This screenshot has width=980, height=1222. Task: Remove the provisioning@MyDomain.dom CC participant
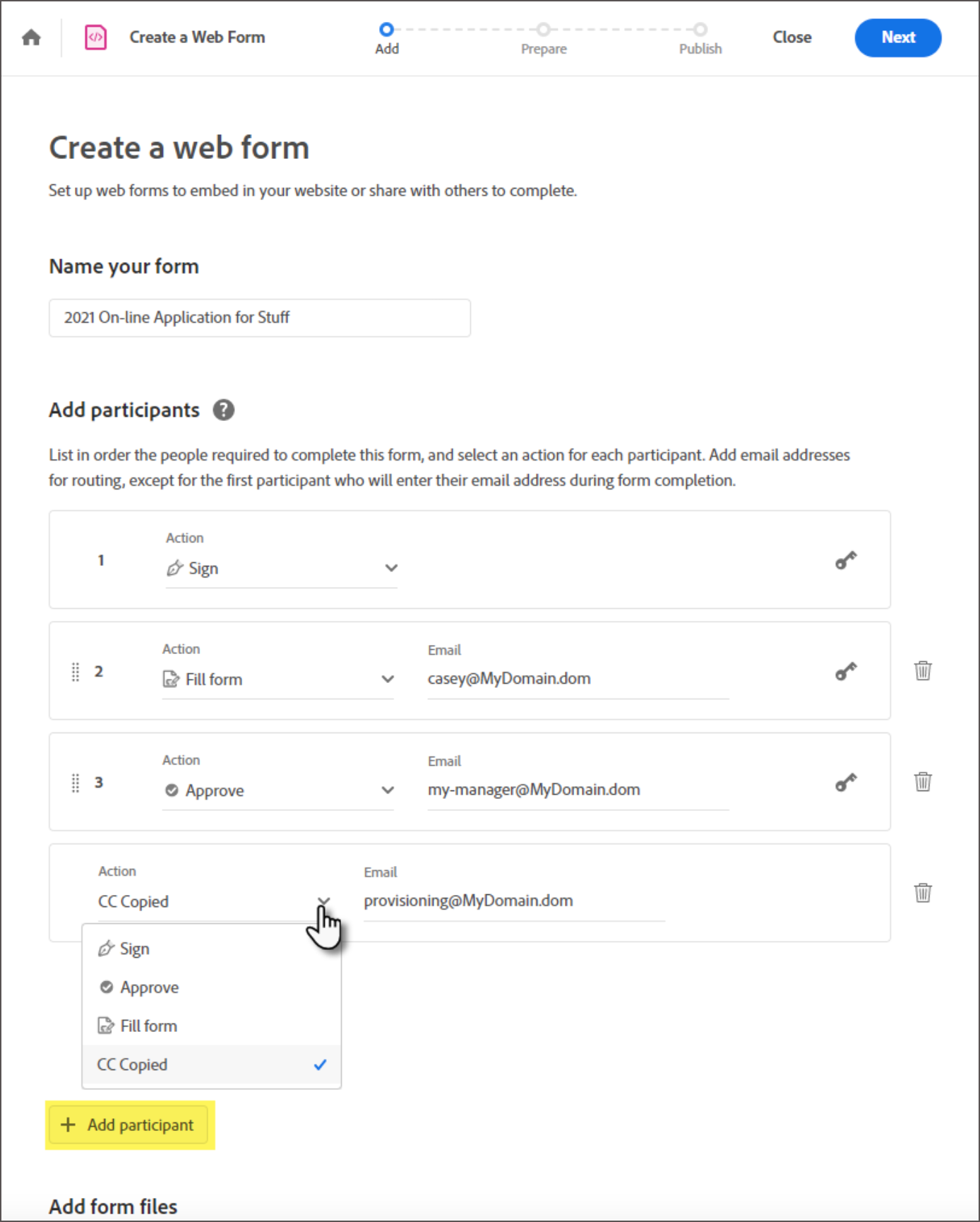[923, 893]
